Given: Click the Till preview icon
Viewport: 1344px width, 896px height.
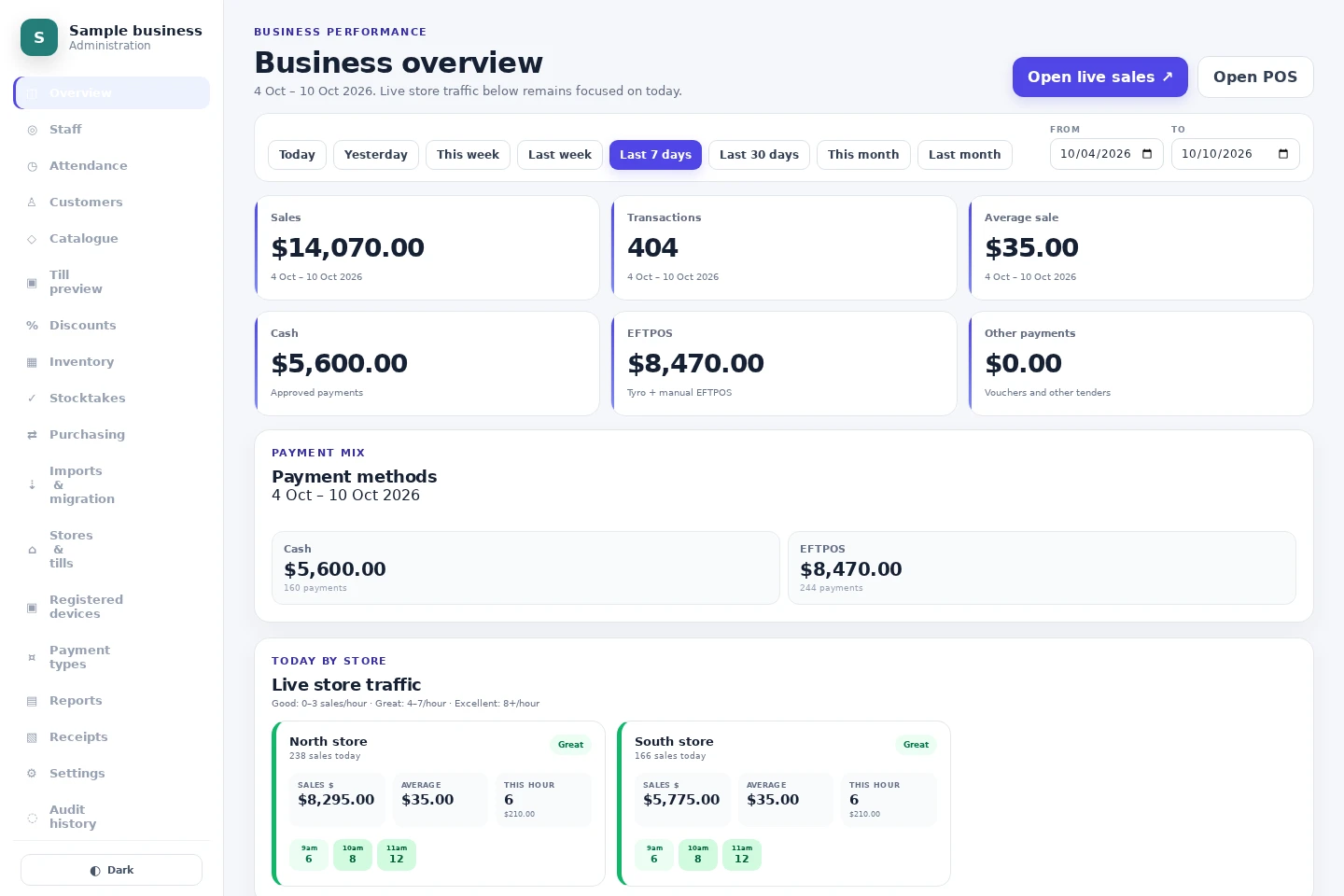Looking at the screenshot, I should pyautogui.click(x=32, y=282).
